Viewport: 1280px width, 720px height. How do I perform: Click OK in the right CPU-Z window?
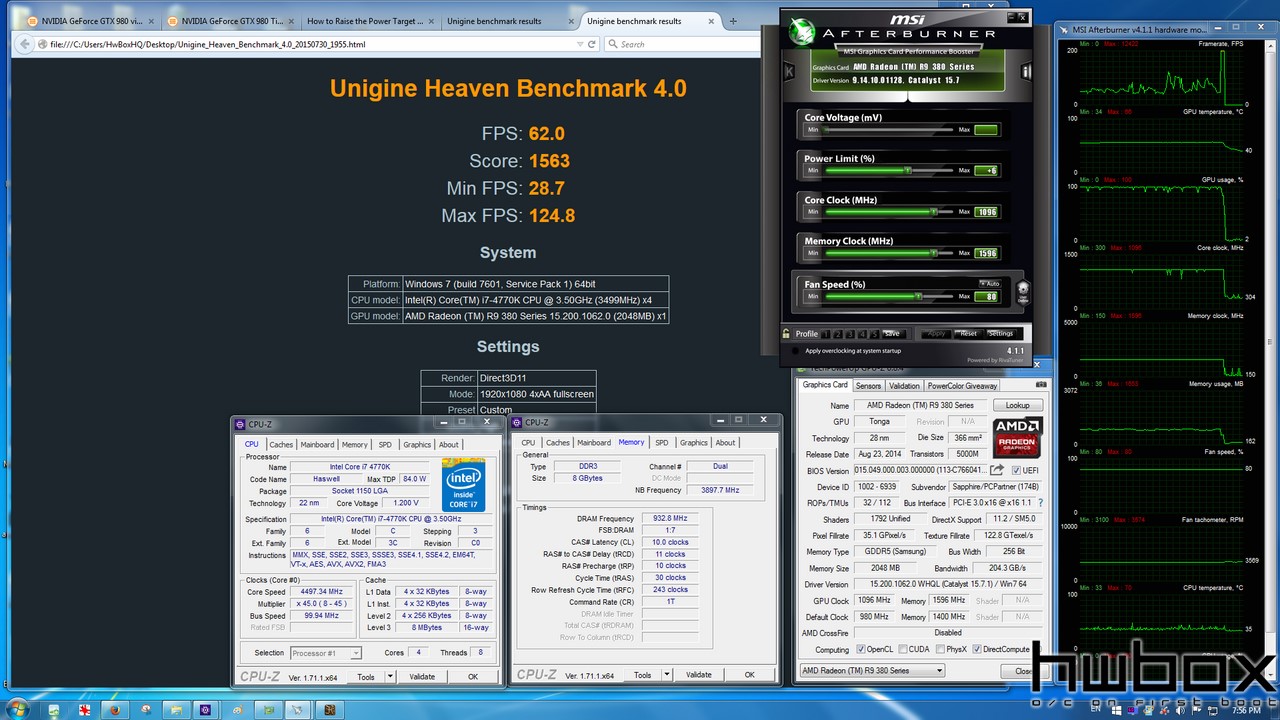coord(749,675)
